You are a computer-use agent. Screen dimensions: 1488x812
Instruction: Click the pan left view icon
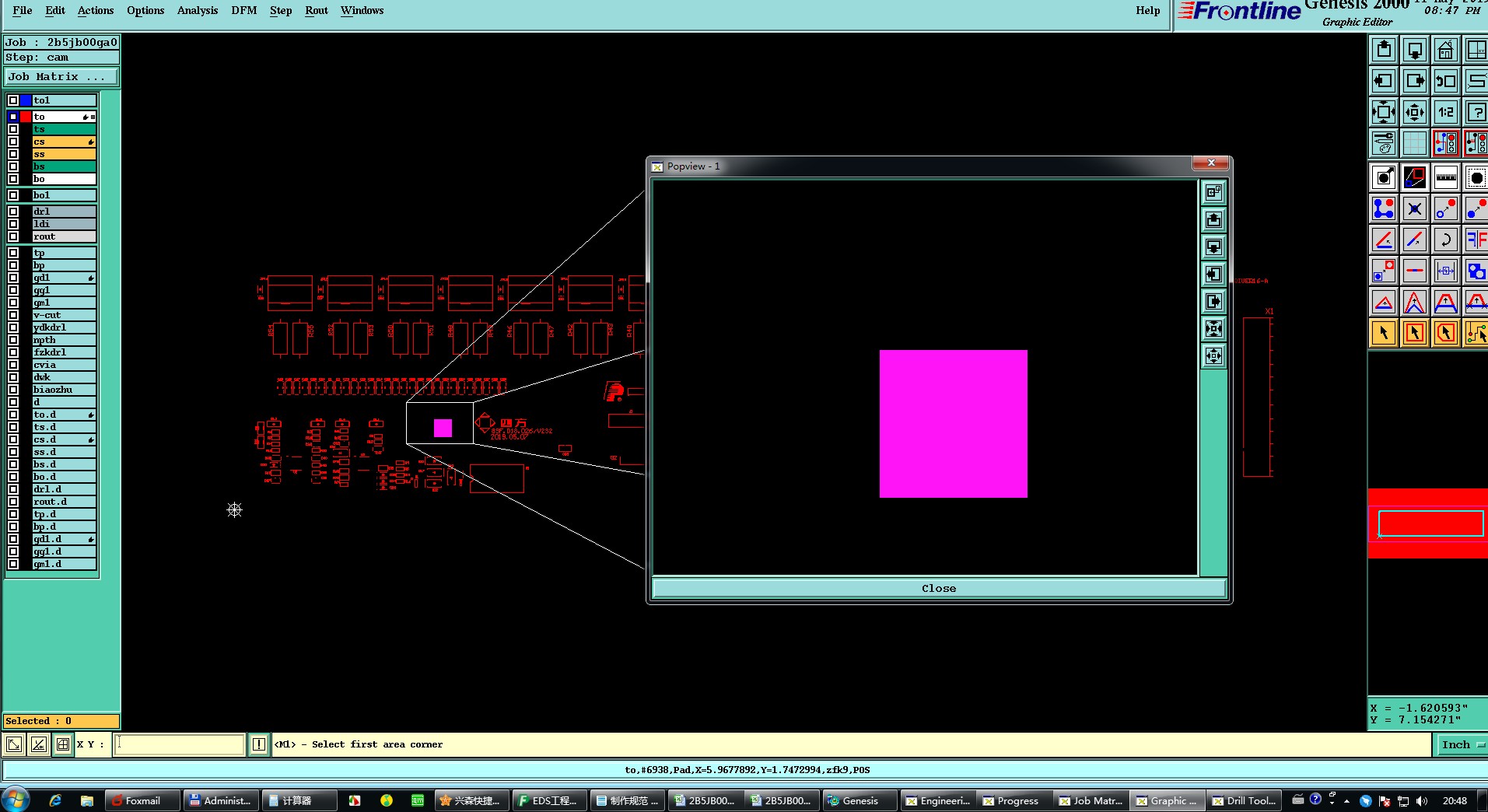[x=1383, y=81]
